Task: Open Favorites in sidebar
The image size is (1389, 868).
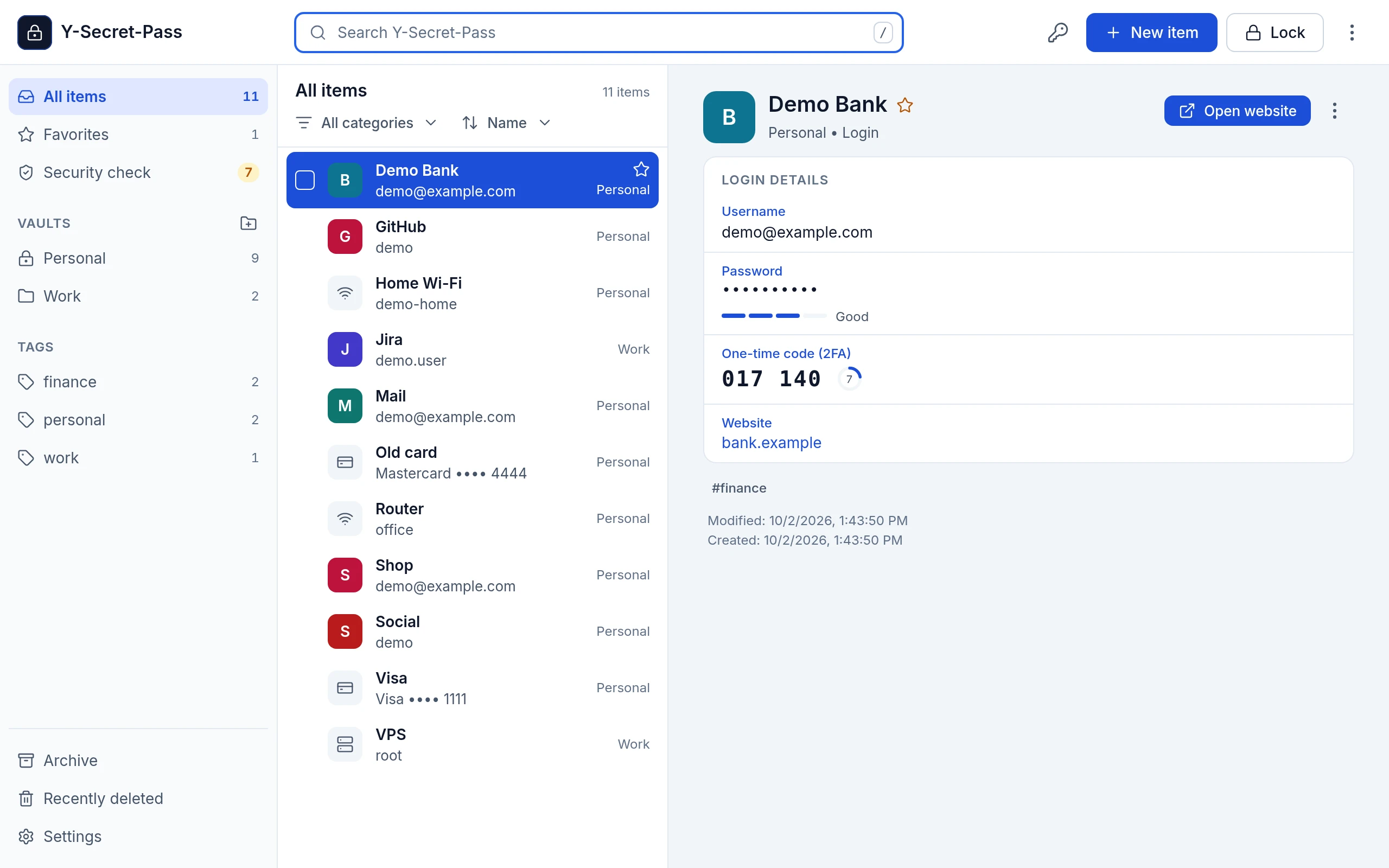Action: [x=138, y=135]
